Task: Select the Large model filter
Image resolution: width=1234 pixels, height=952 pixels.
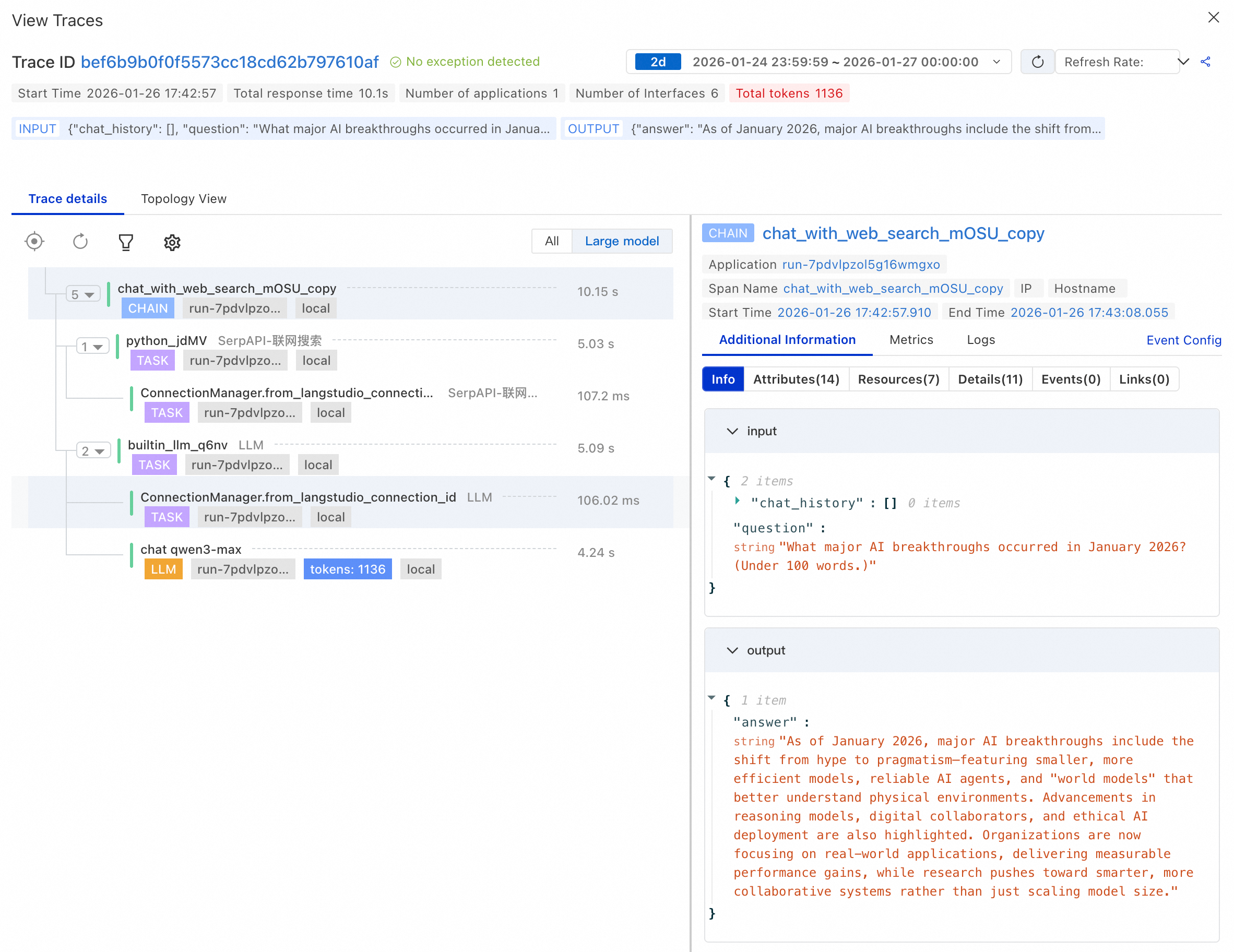Action: tap(622, 241)
